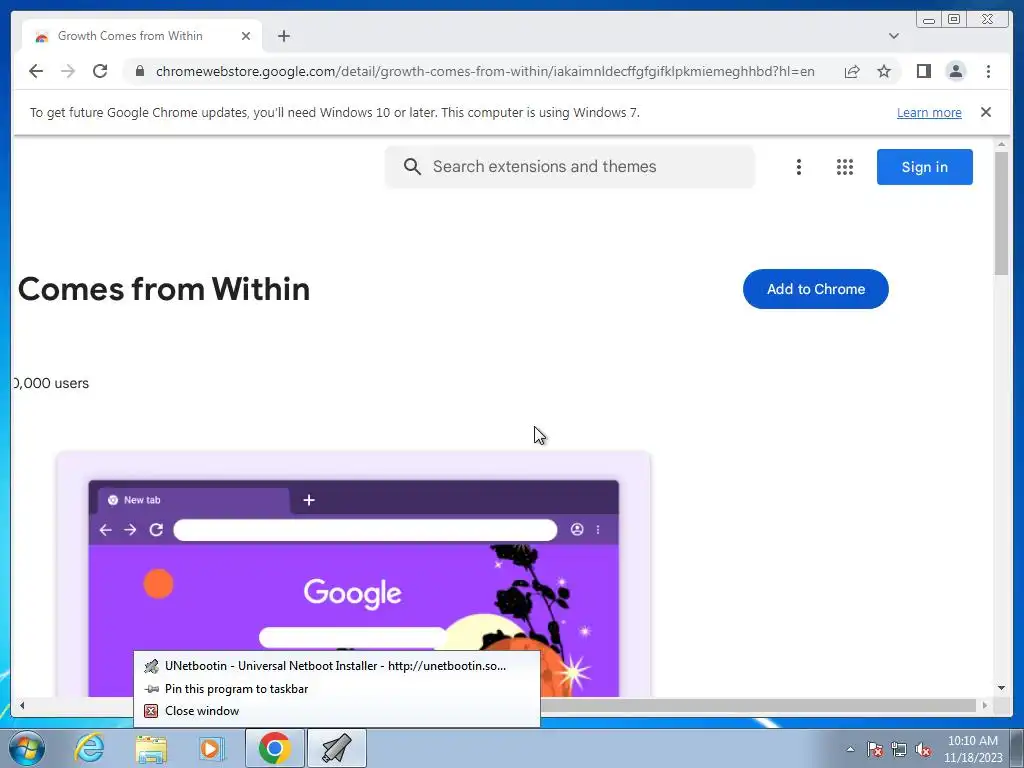Viewport: 1024px width, 768px height.
Task: Open the Learn more link
Action: coord(929,113)
